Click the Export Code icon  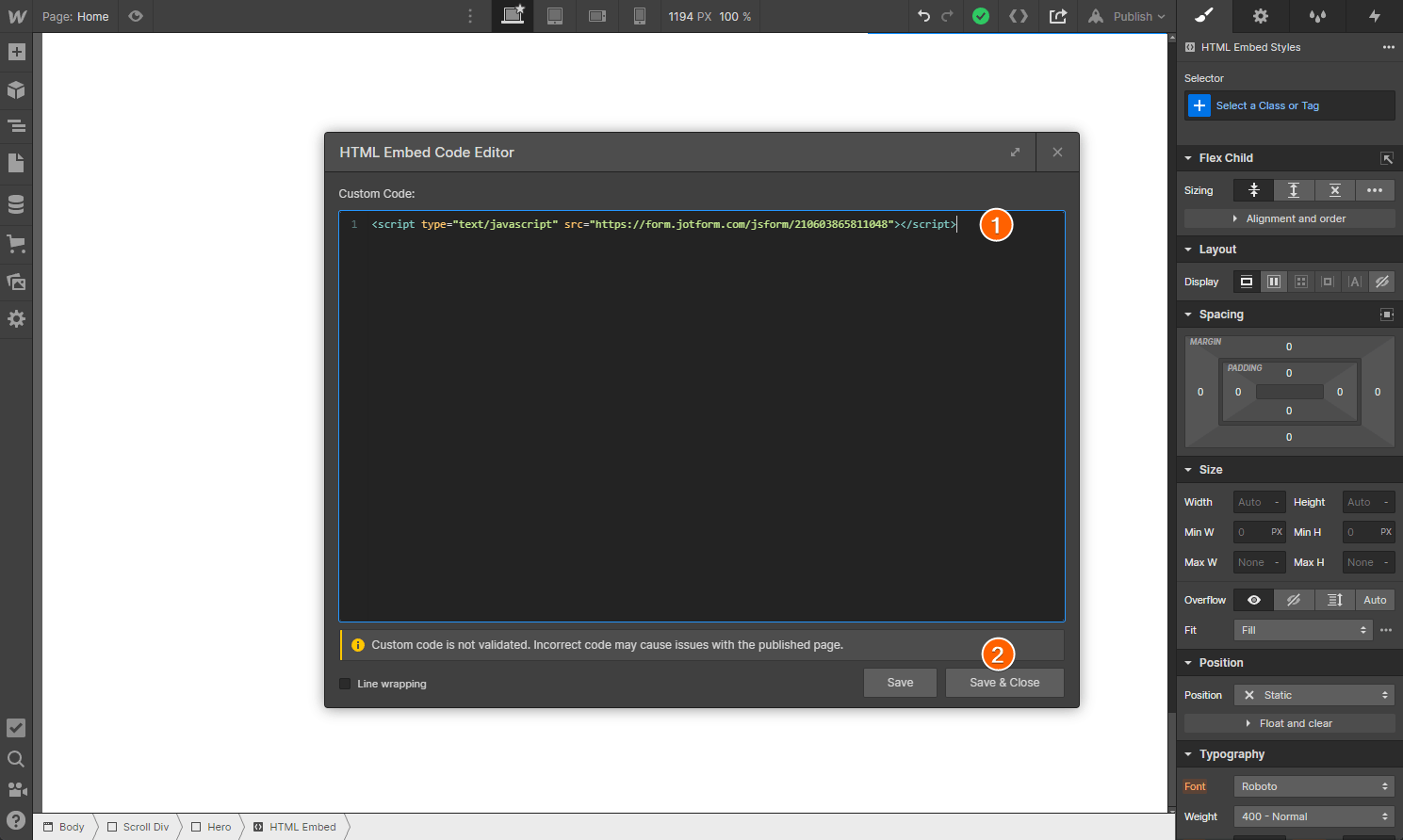coord(1019,16)
